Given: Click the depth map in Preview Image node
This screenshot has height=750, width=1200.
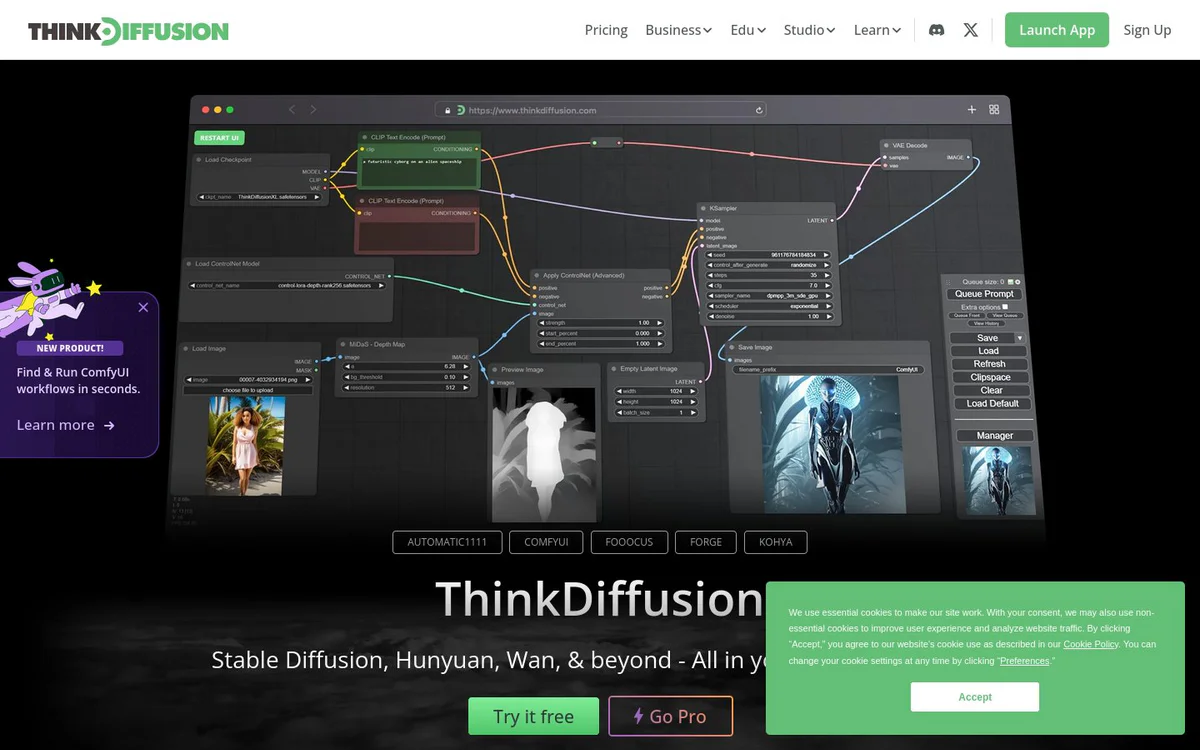Looking at the screenshot, I should pos(544,455).
